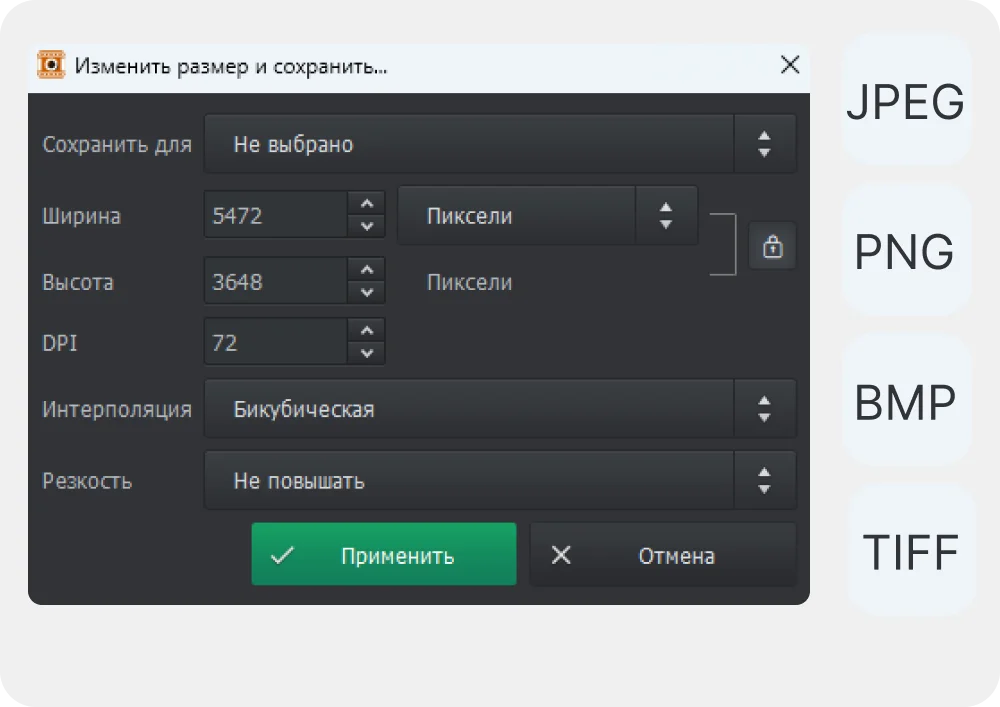Viewport: 1000px width, 707px height.
Task: Increase height with the up arrow
Action: pyautogui.click(x=367, y=271)
